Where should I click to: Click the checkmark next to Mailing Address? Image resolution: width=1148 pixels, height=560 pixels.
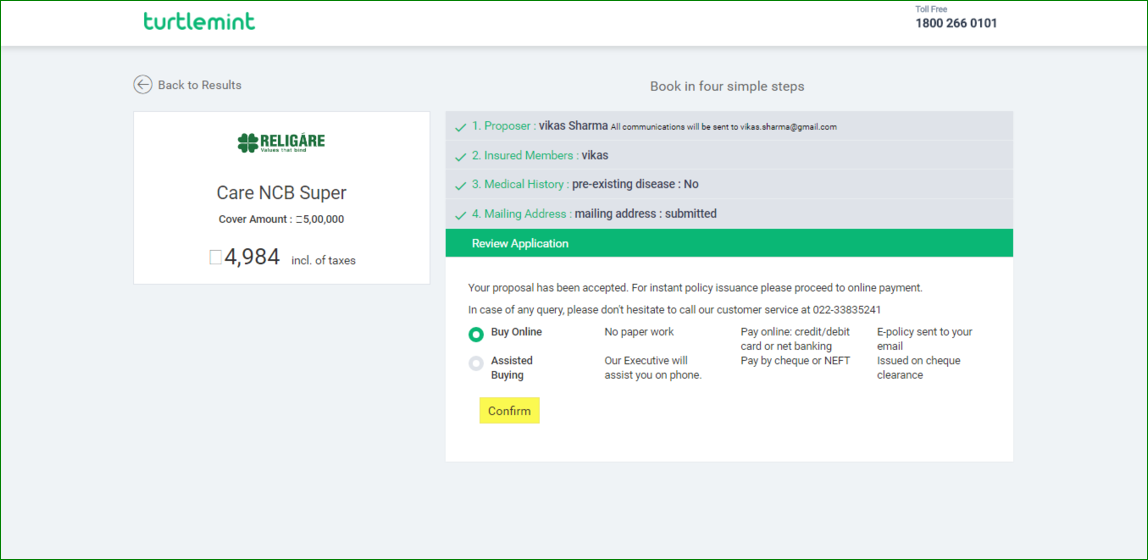[460, 214]
